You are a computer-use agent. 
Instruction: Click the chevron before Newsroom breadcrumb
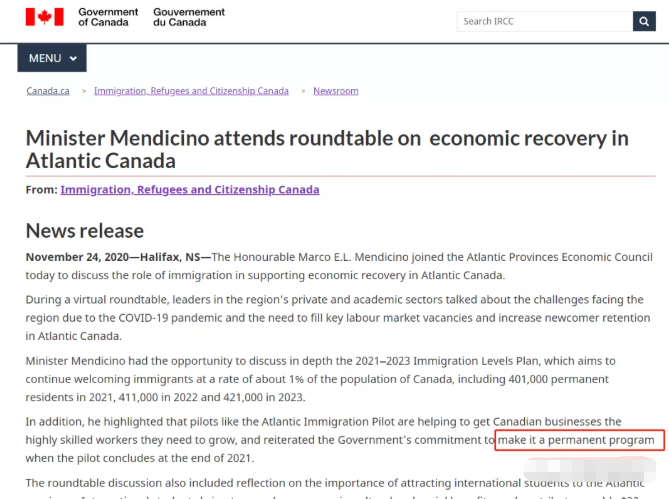(x=300, y=91)
